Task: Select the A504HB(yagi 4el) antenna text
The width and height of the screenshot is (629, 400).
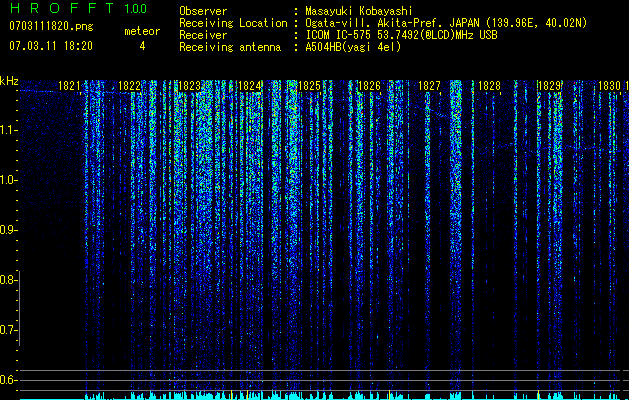Action: 353,47
